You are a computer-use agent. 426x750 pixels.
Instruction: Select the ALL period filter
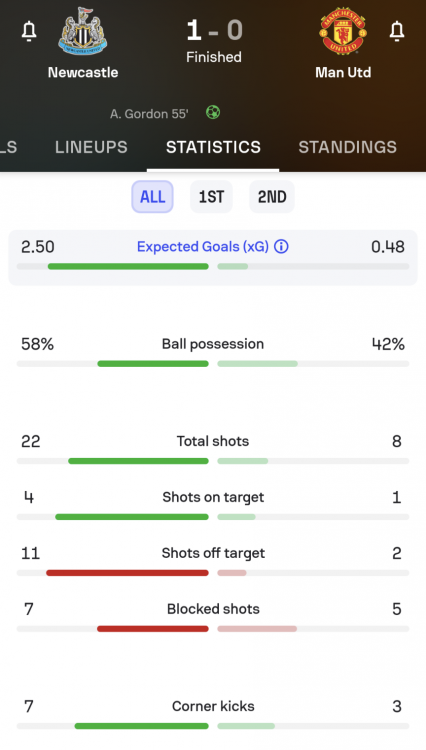click(153, 197)
